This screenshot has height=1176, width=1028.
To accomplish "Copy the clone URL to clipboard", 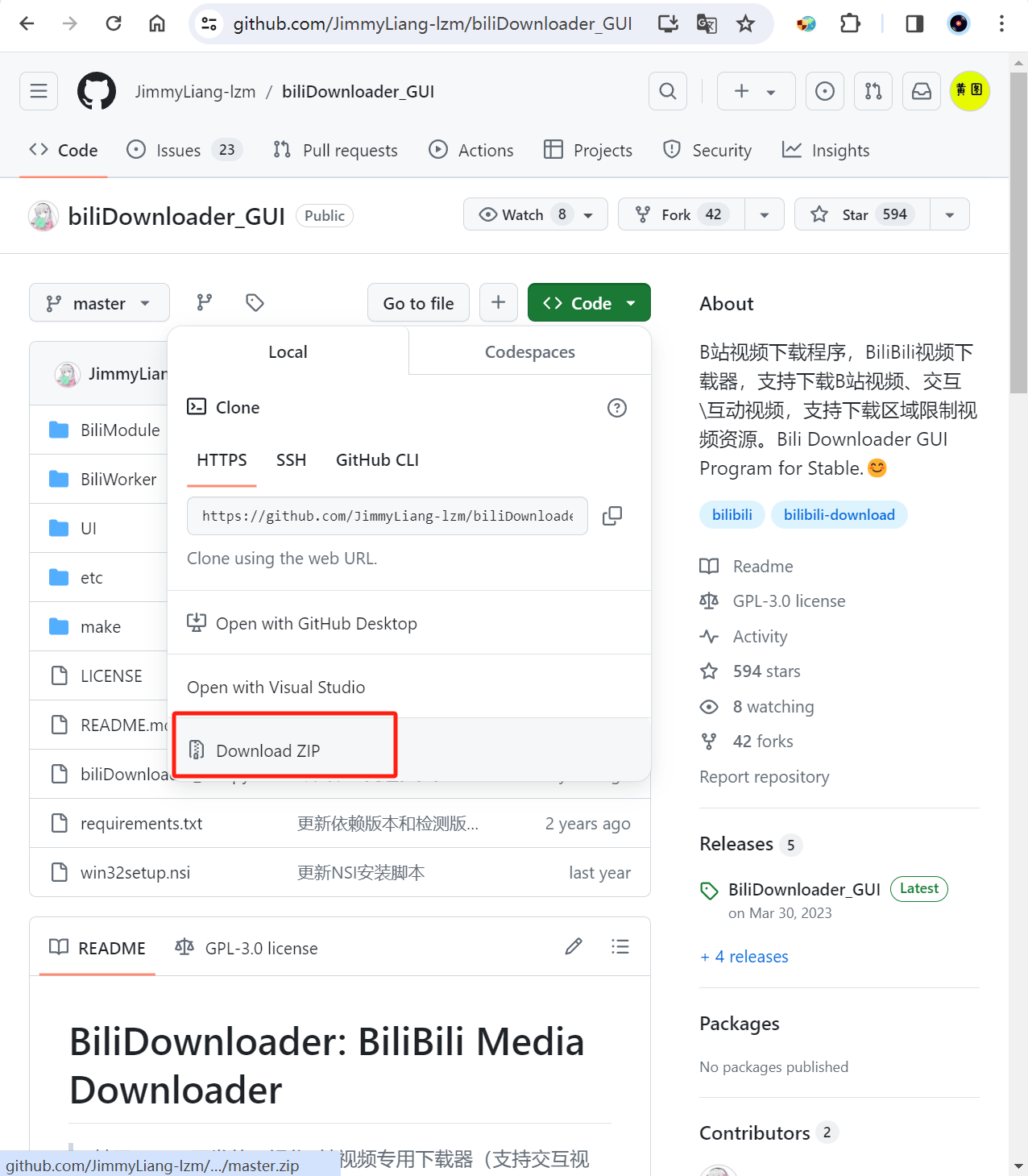I will point(612,516).
